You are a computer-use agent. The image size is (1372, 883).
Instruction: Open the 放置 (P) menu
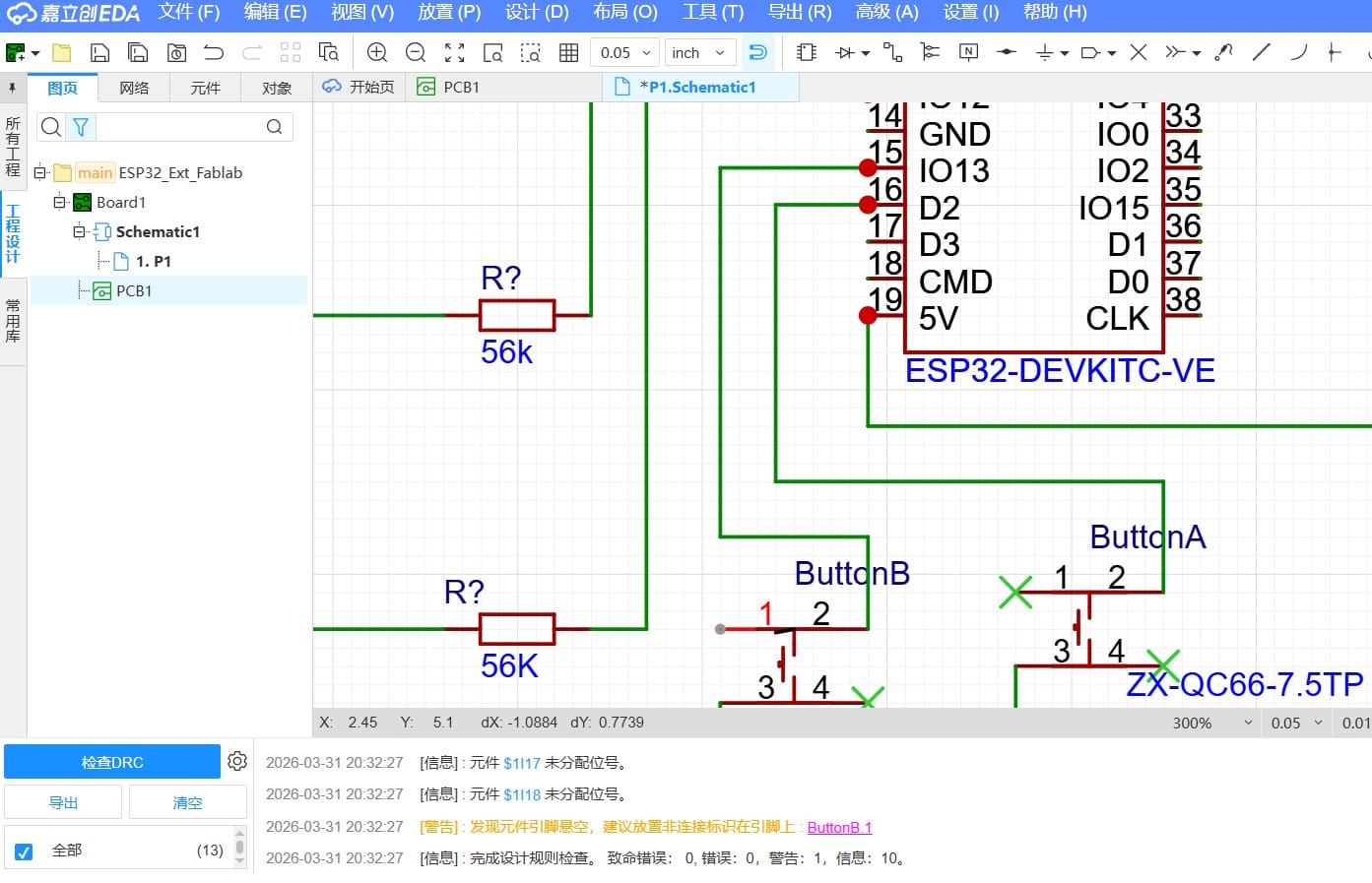pyautogui.click(x=449, y=12)
